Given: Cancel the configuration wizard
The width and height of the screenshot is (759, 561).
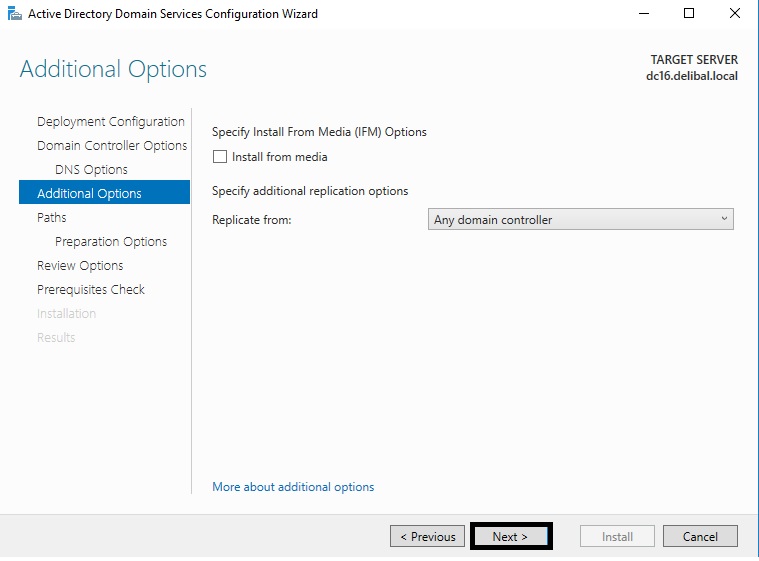Looking at the screenshot, I should click(700, 537).
